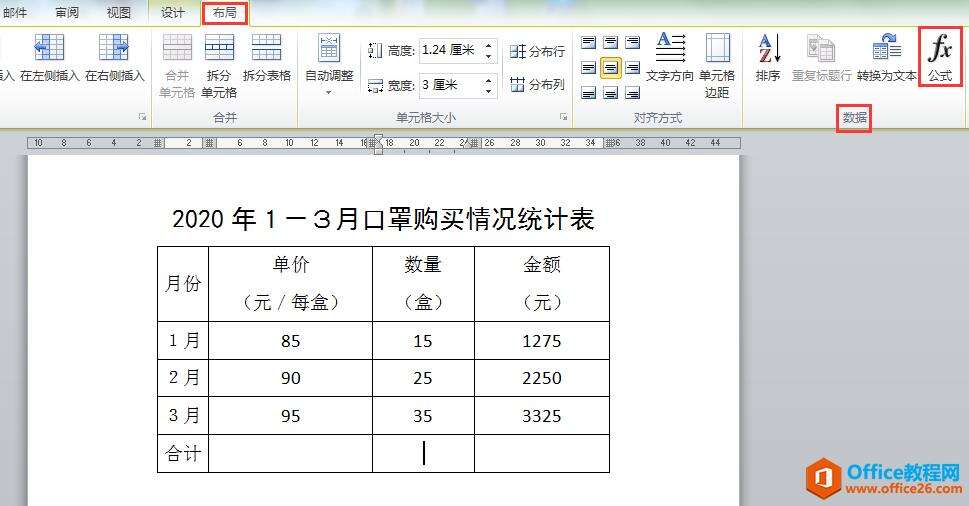Screen dimensions: 969x506
Task: Open AutoFit (自动调整) dropdown
Action: (x=329, y=64)
